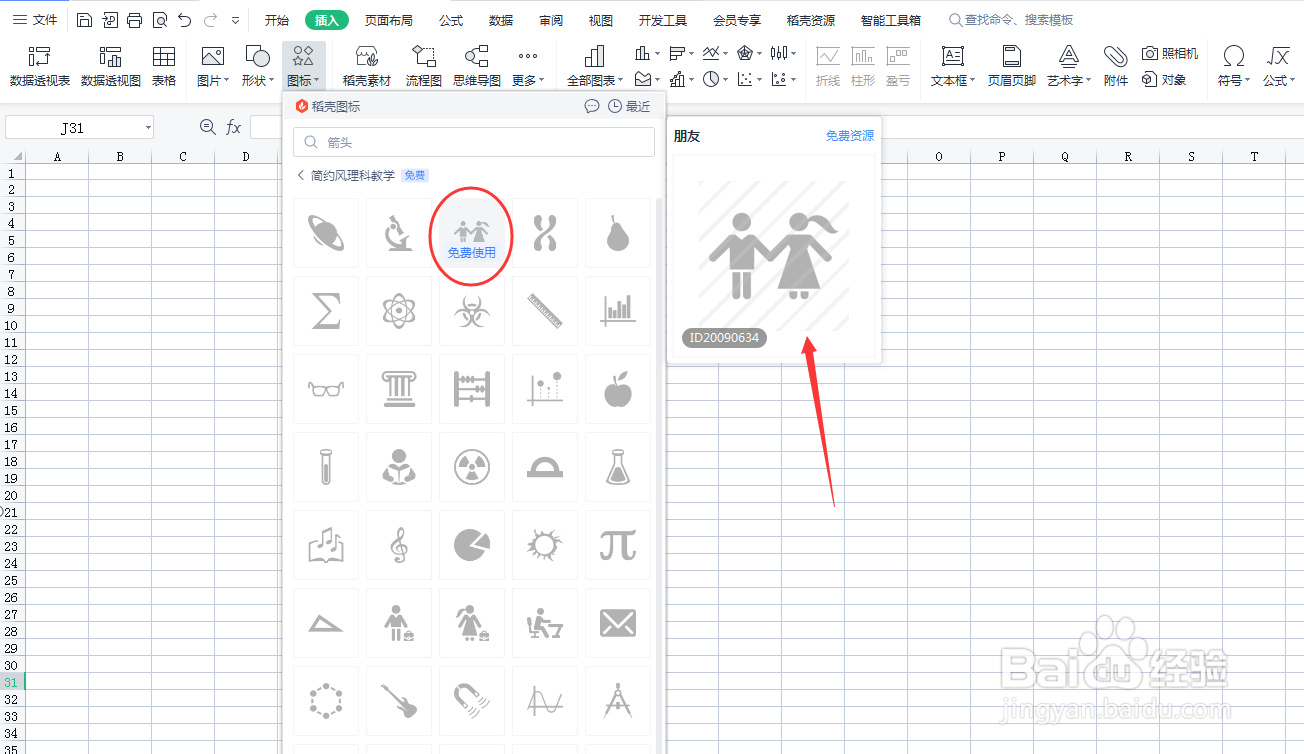The image size is (1304, 754).
Task: Click 免费使用 on the friends icon
Action: coord(472,253)
